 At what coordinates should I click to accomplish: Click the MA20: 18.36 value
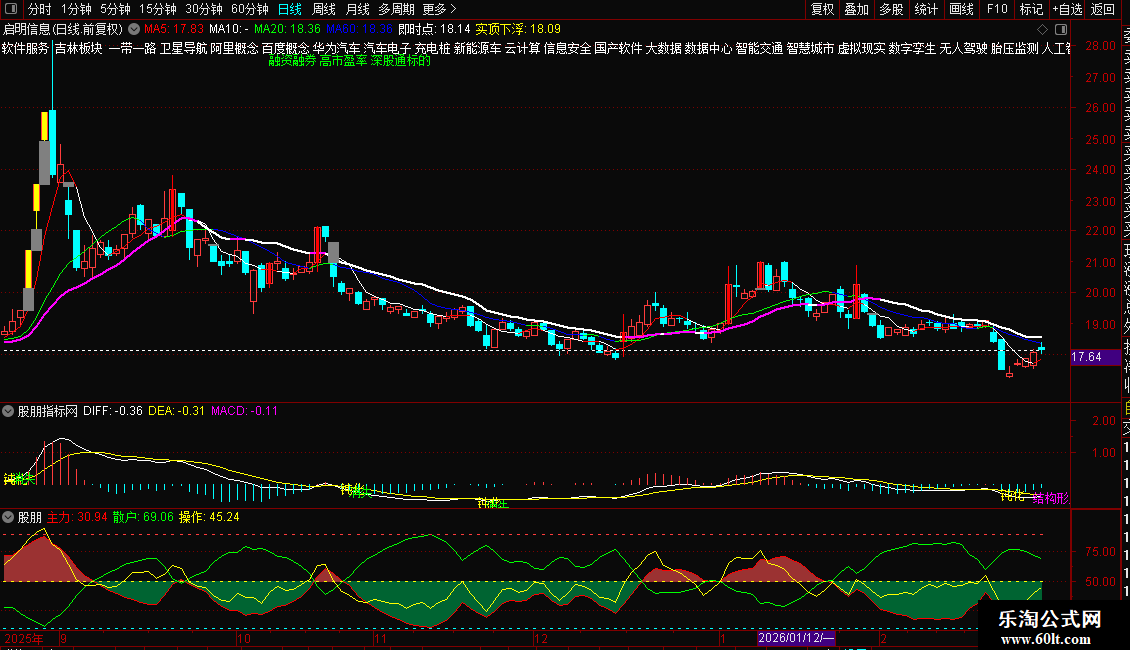tap(287, 29)
